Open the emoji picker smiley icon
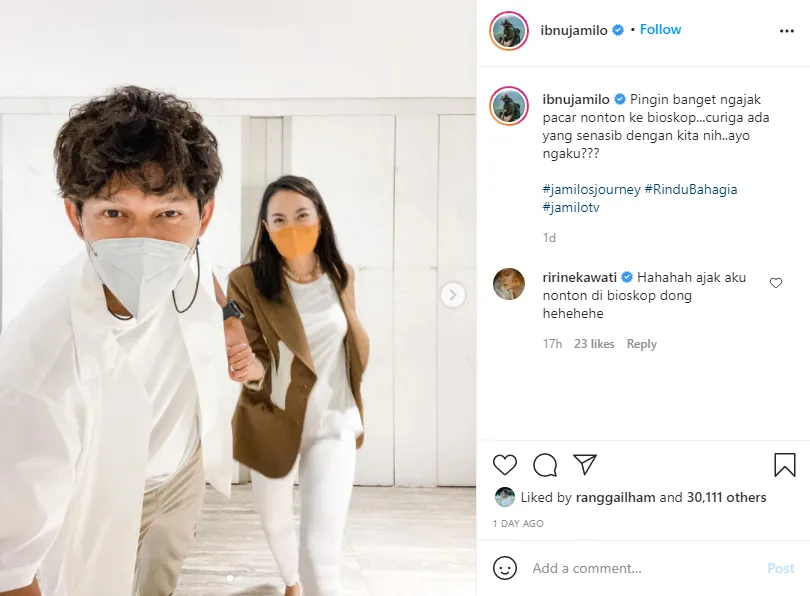Screen dimensions: 810x596 coord(505,568)
